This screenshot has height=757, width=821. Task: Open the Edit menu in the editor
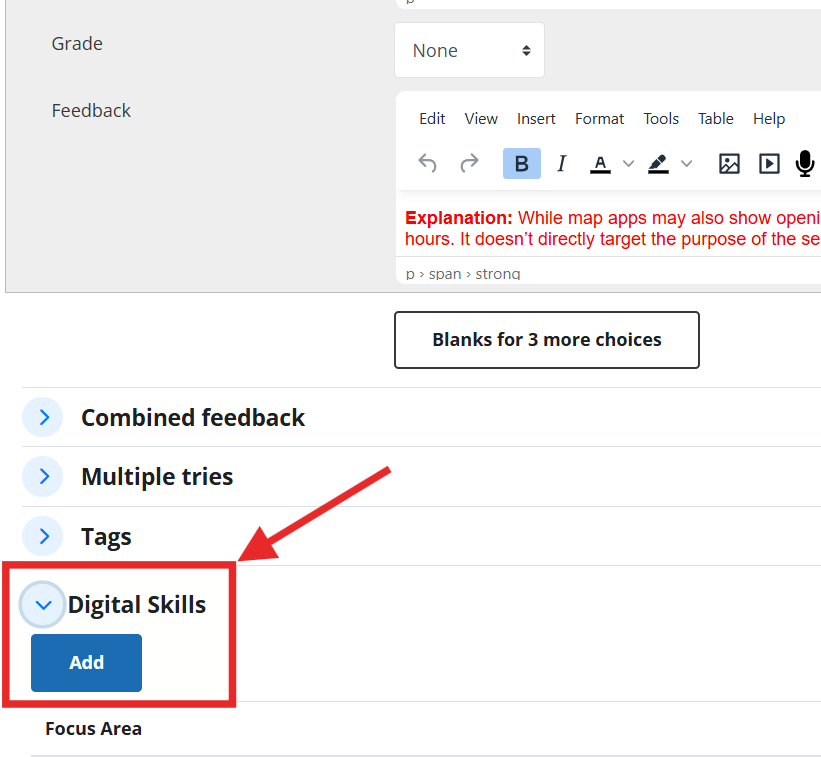pyautogui.click(x=432, y=119)
